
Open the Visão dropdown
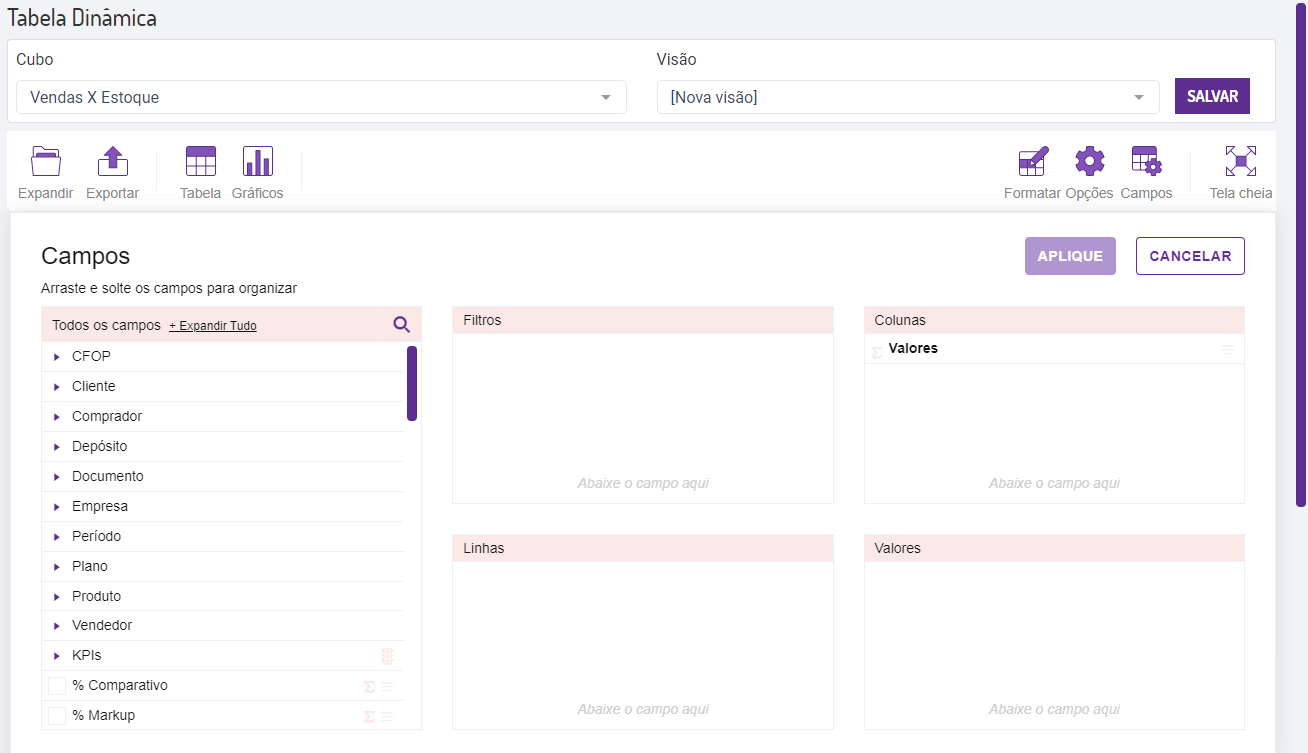[907, 97]
